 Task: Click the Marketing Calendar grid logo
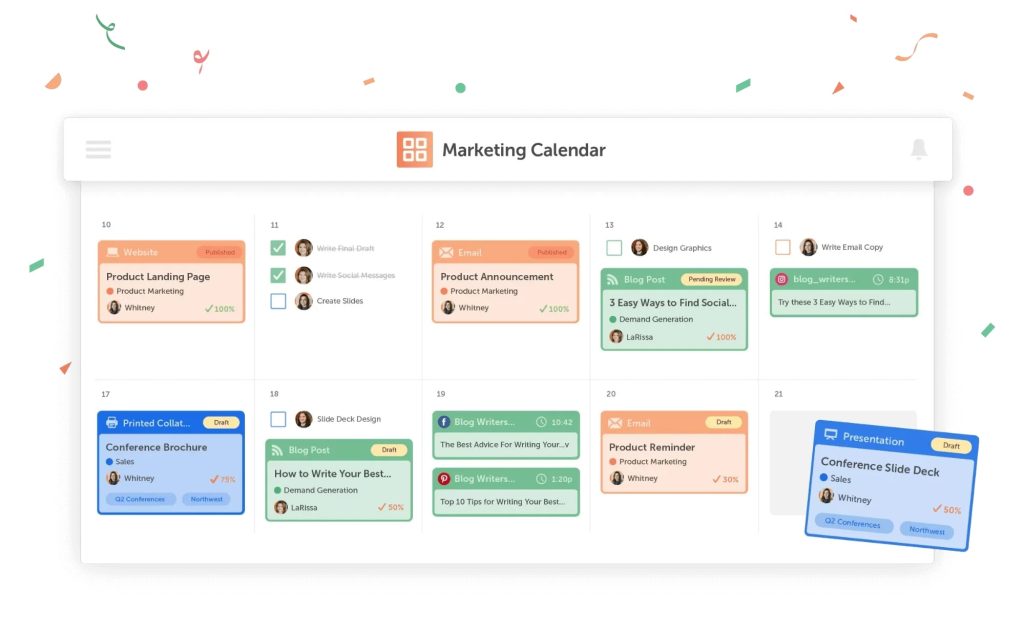click(414, 150)
